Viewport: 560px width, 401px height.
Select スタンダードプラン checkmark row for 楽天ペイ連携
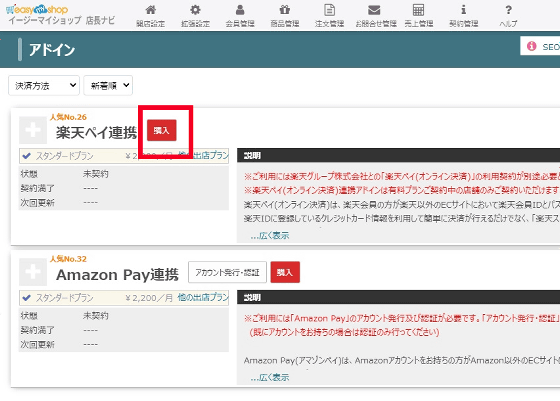point(124,156)
